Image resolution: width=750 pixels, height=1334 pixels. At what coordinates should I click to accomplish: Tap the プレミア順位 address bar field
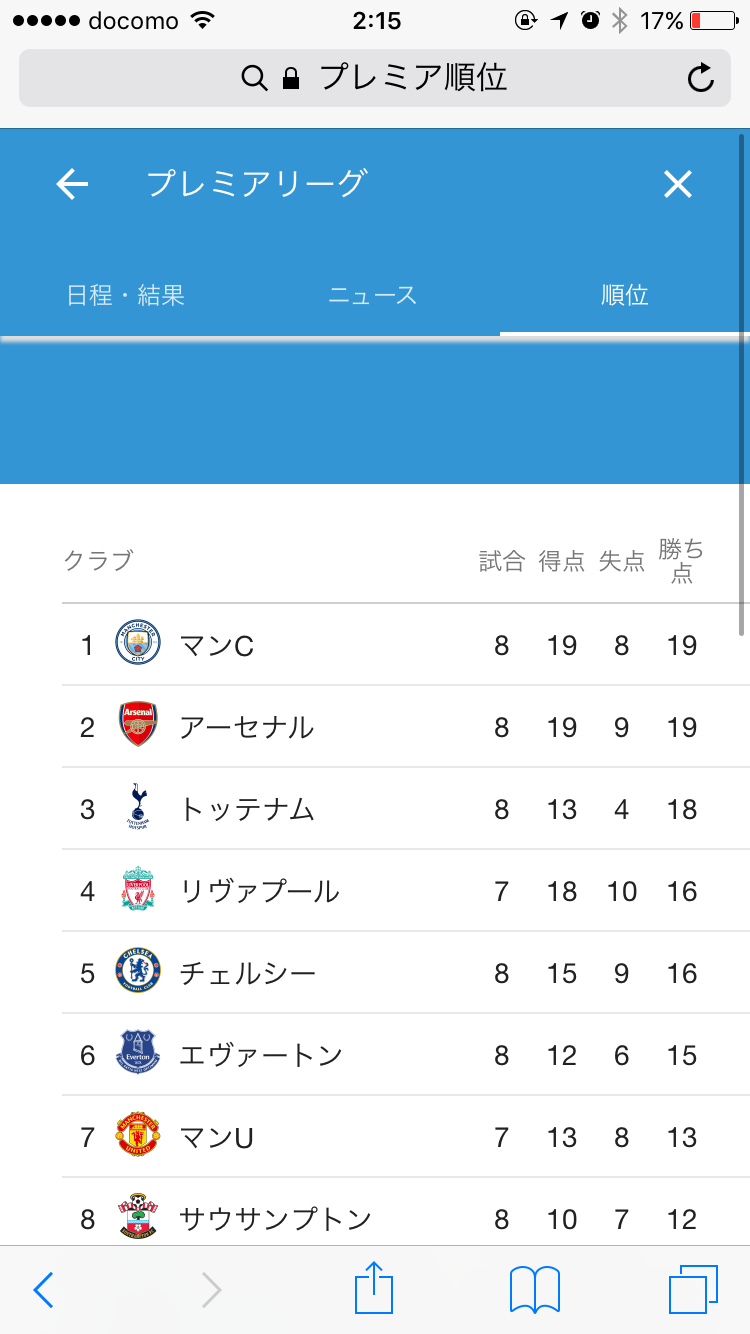click(375, 78)
